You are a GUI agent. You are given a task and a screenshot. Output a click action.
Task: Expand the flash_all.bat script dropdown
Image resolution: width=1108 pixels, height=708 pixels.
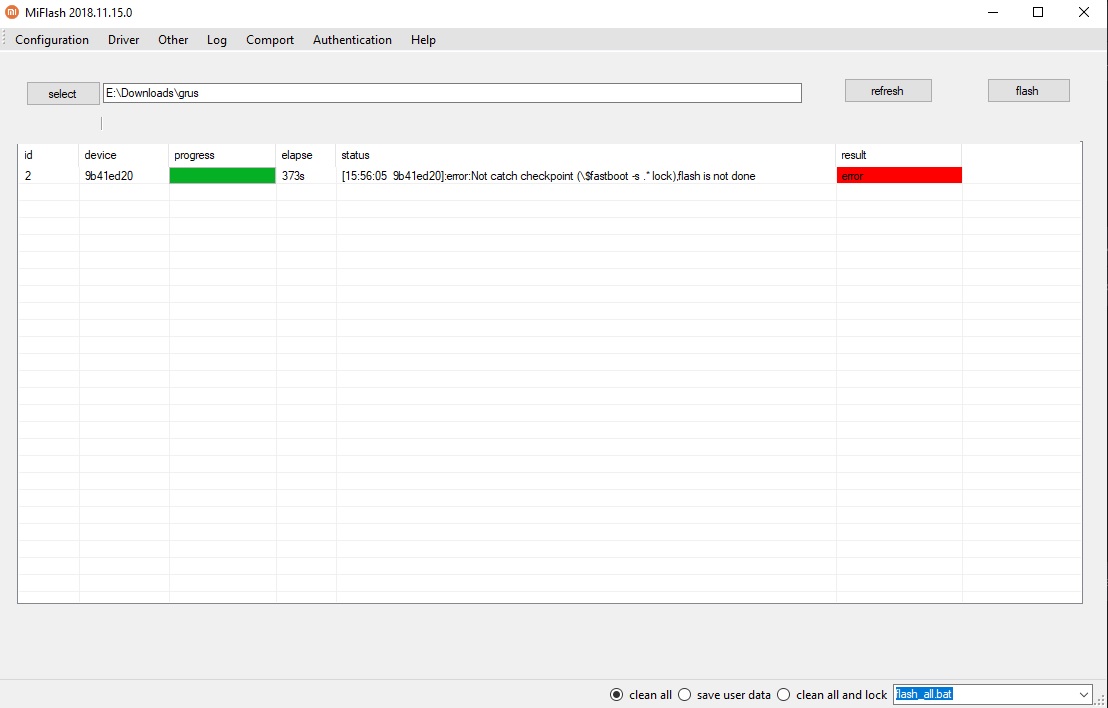tap(1084, 695)
